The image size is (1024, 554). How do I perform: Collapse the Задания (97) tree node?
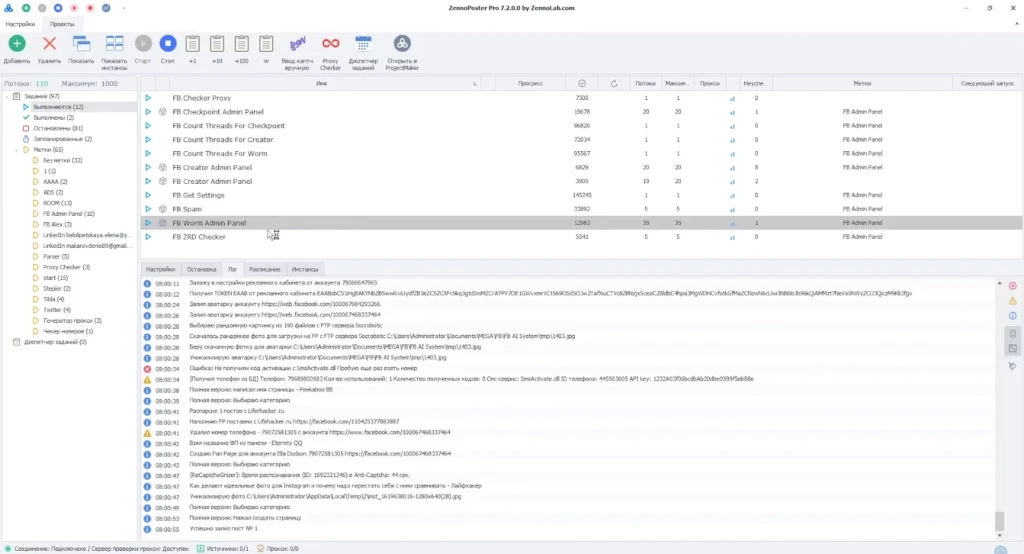click(7, 96)
